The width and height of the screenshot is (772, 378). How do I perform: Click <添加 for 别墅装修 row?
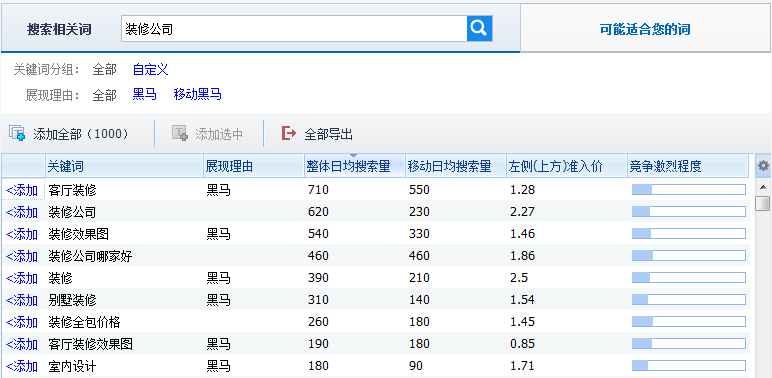(x=22, y=300)
